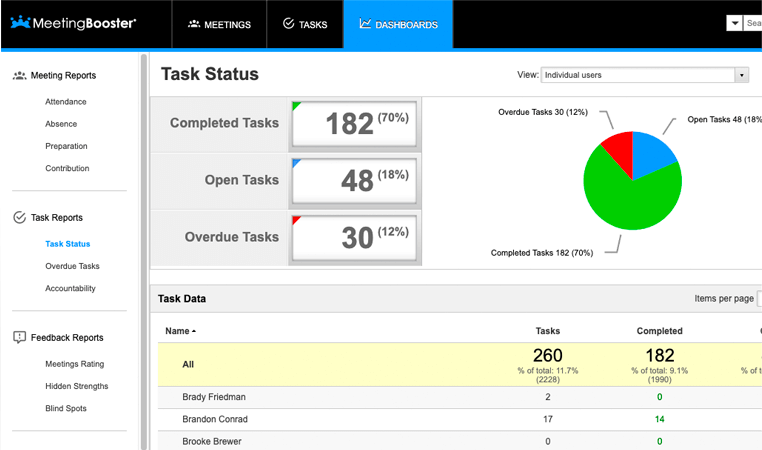This screenshot has width=762, height=450.
Task: Select the Brandon Conrad table row
Action: click(215, 419)
